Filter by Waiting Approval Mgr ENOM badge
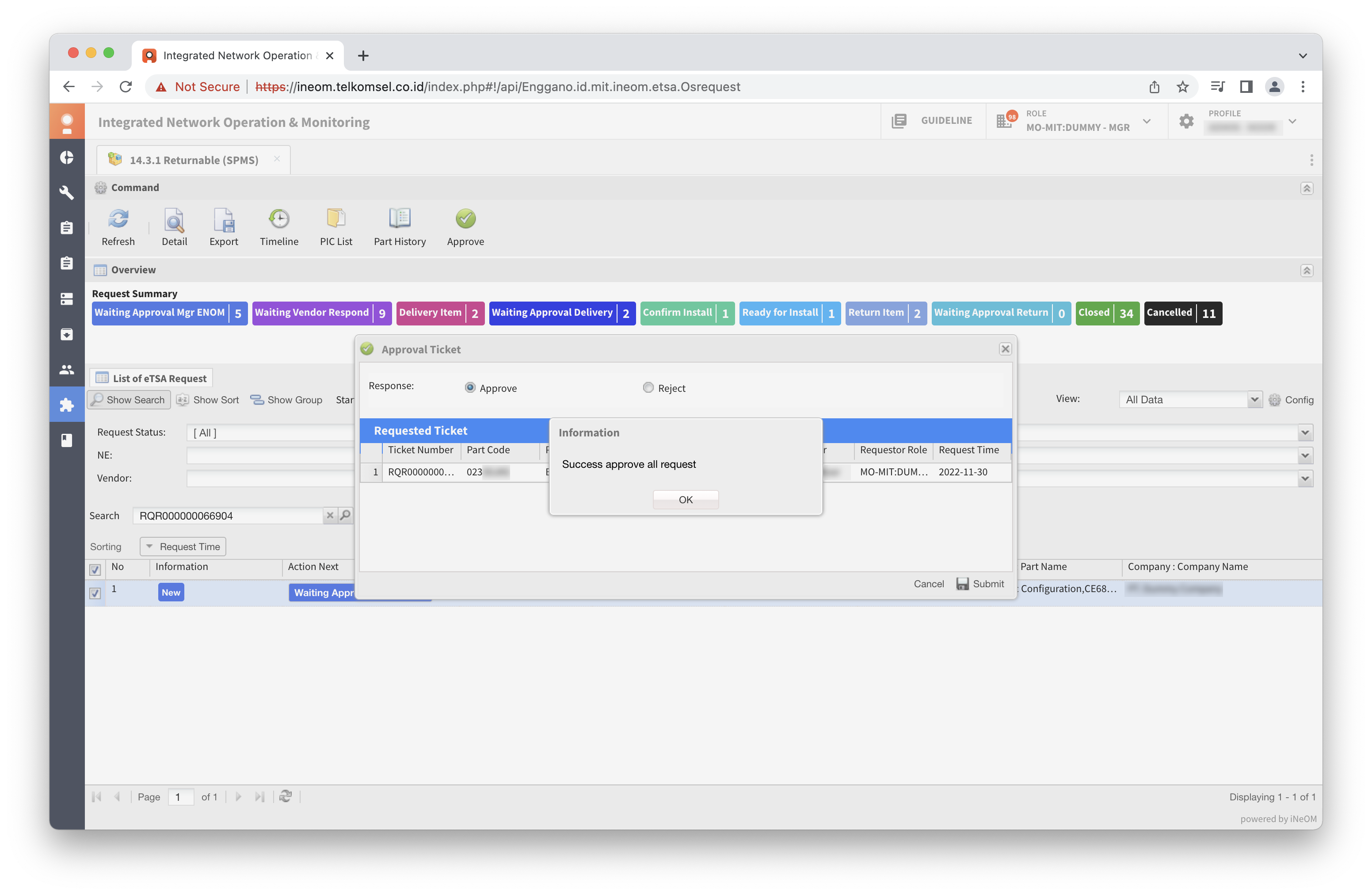This screenshot has height=895, width=1372. [x=169, y=313]
